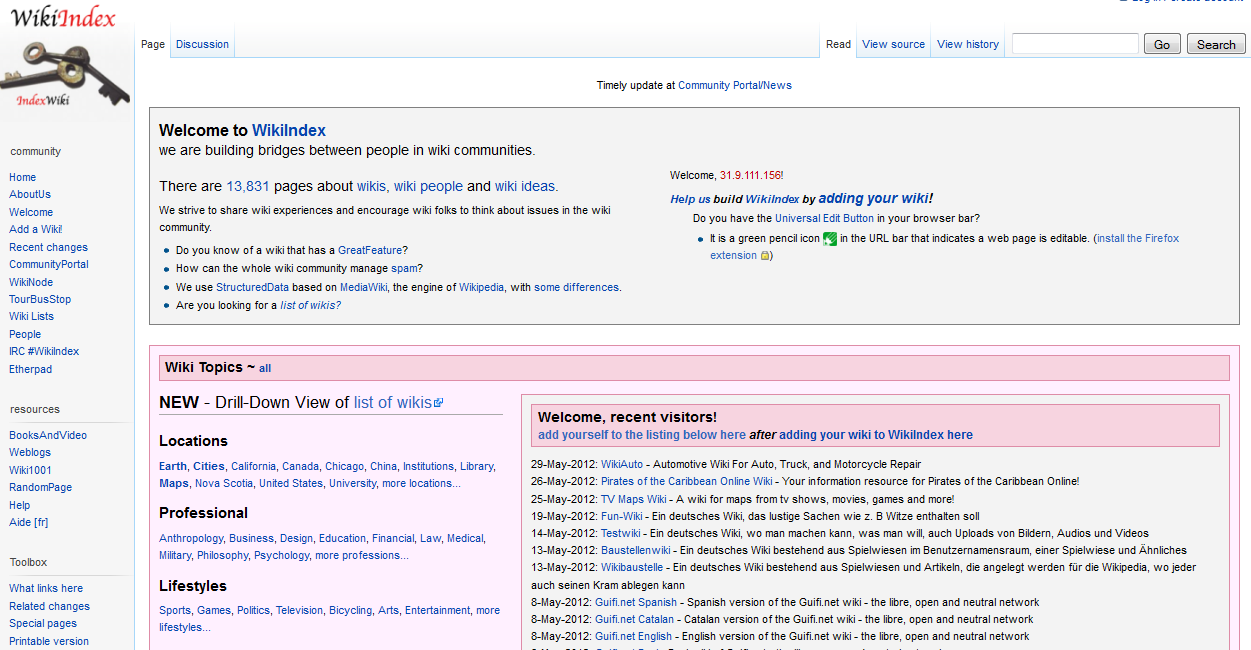Click the adding your wiki link

point(874,198)
